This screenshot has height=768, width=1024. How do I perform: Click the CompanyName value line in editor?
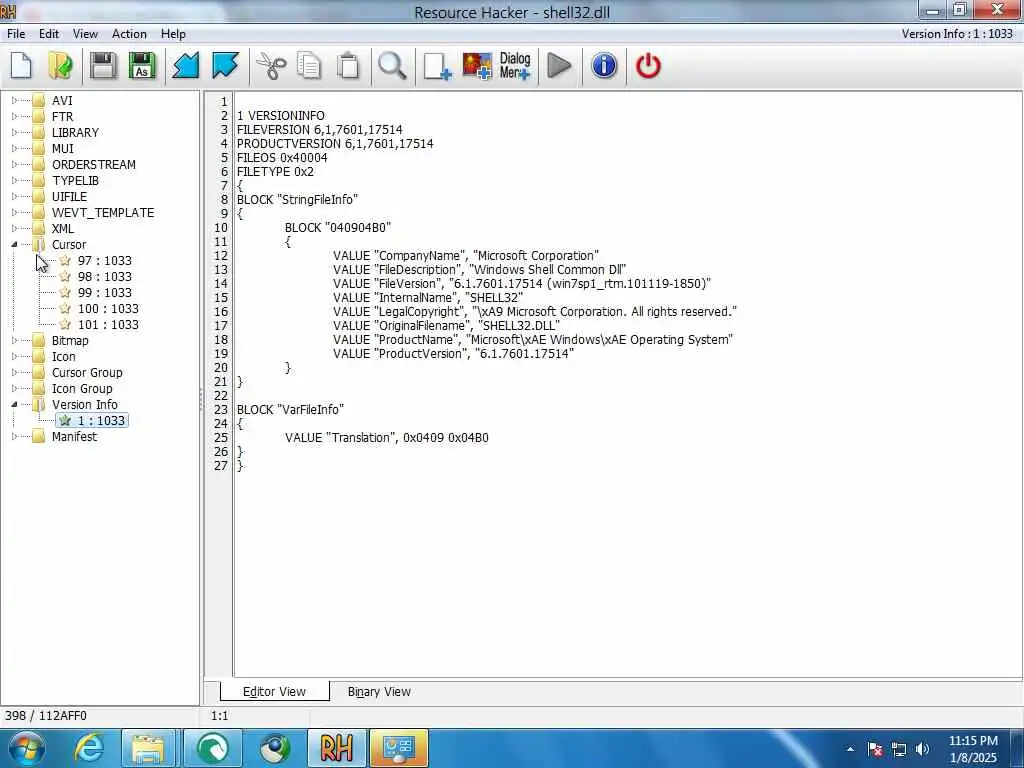click(x=466, y=255)
